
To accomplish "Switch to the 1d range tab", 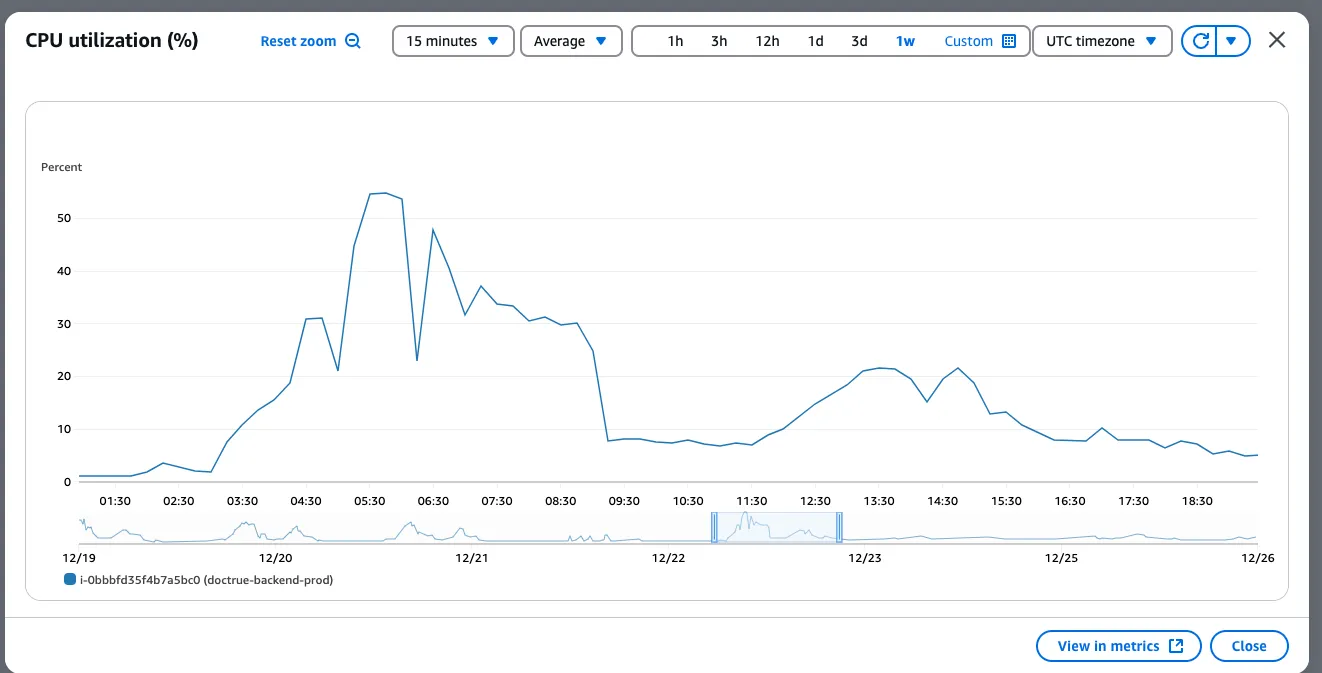I will [x=814, y=41].
